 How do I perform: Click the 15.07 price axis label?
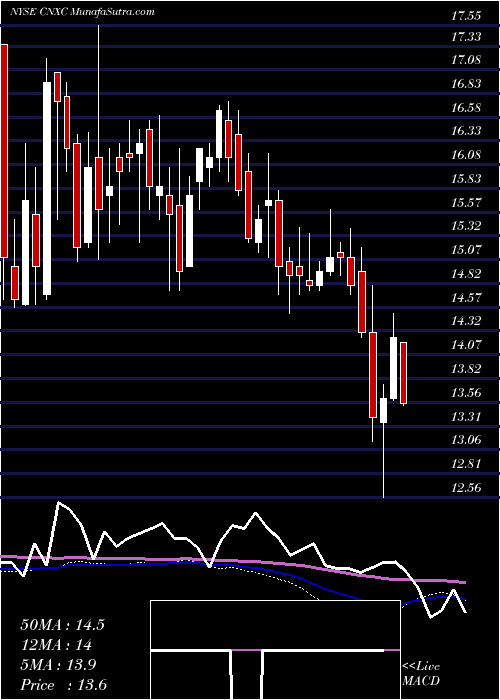466,250
